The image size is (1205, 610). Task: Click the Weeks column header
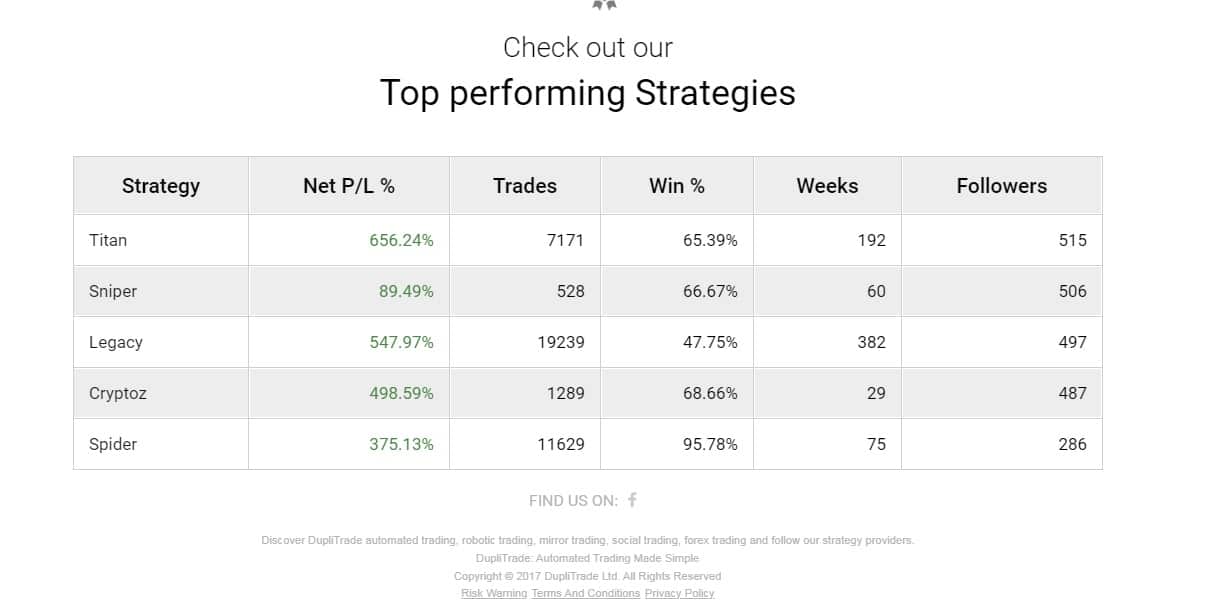click(x=827, y=186)
